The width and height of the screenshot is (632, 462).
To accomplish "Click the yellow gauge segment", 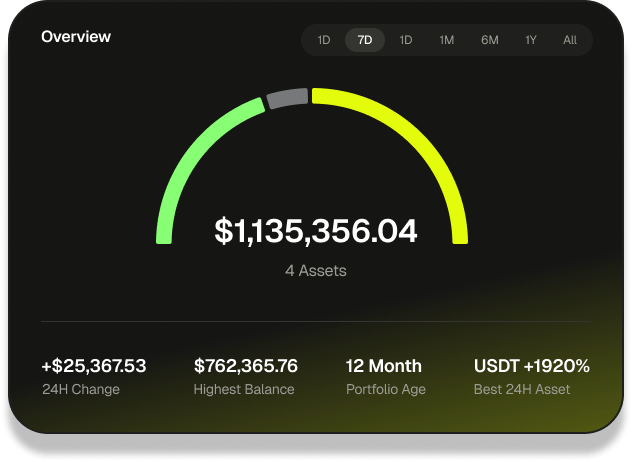I will 420,140.
